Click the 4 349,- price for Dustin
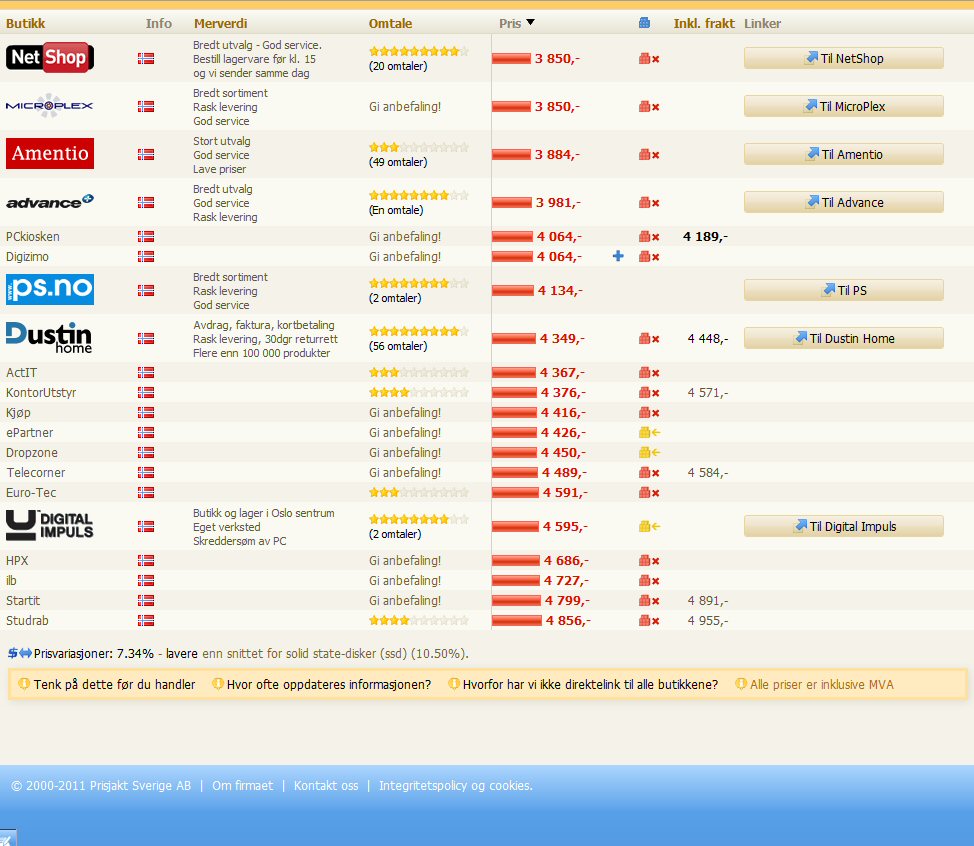Screen dimensions: 974x846 pos(562,339)
